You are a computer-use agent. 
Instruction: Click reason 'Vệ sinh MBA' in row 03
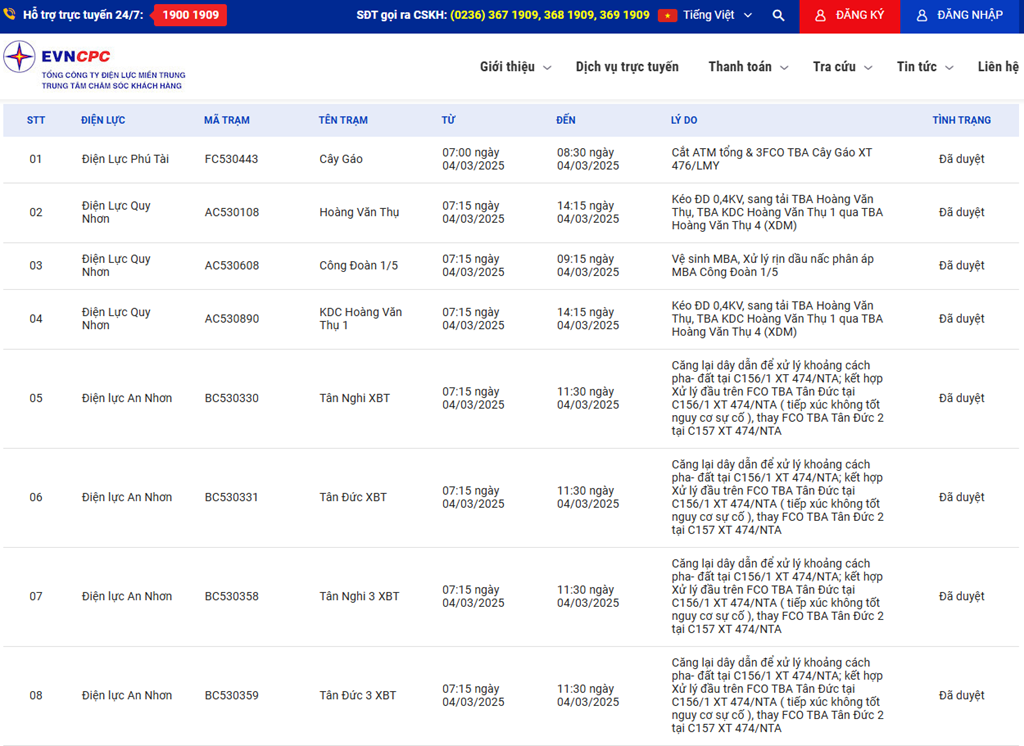click(x=773, y=265)
